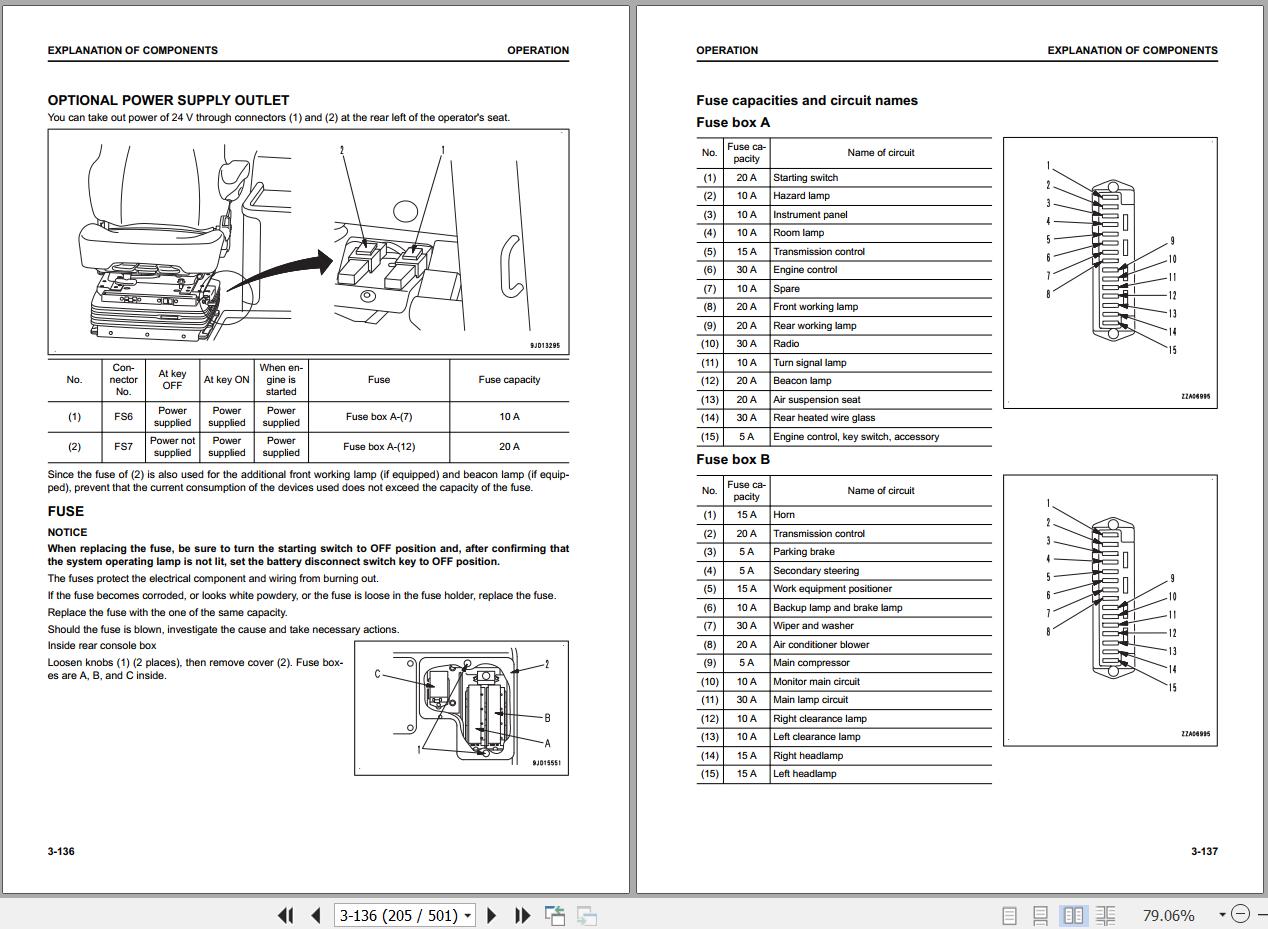Click the Left headlamp entry
Image resolution: width=1268 pixels, height=929 pixels.
click(x=804, y=774)
